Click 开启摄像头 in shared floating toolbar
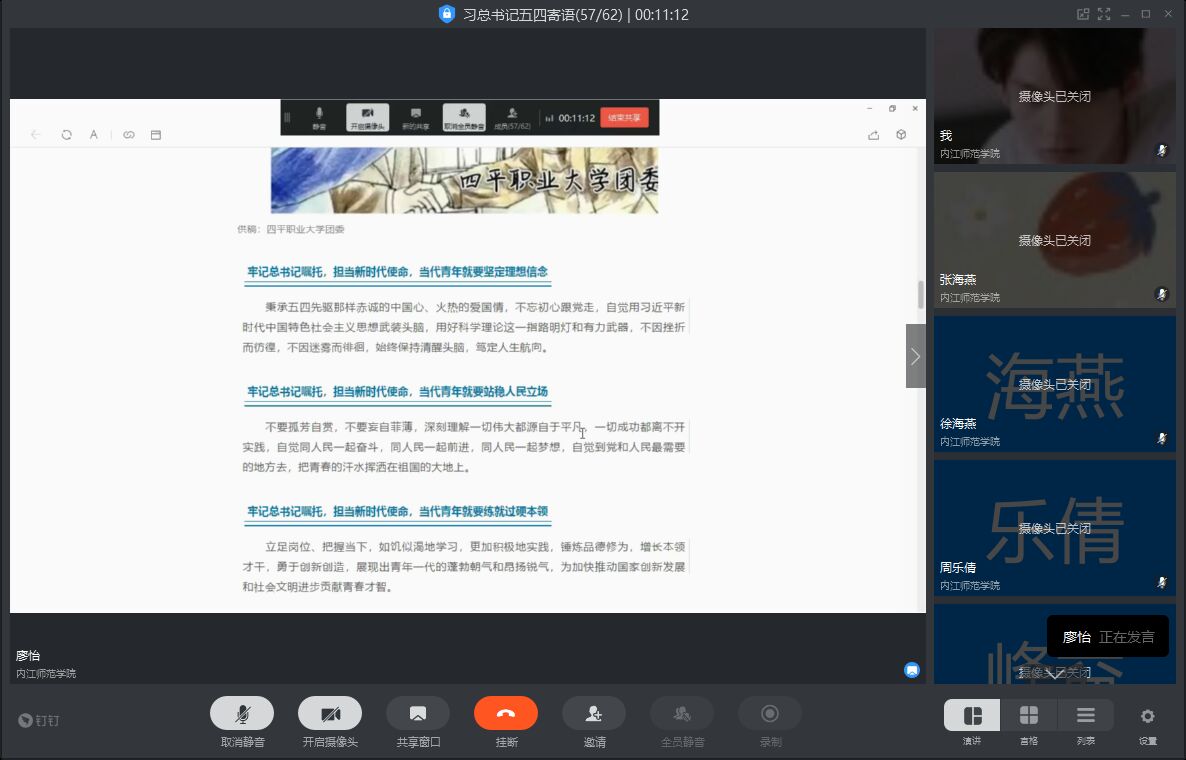The width and height of the screenshot is (1186, 760). pos(368,118)
